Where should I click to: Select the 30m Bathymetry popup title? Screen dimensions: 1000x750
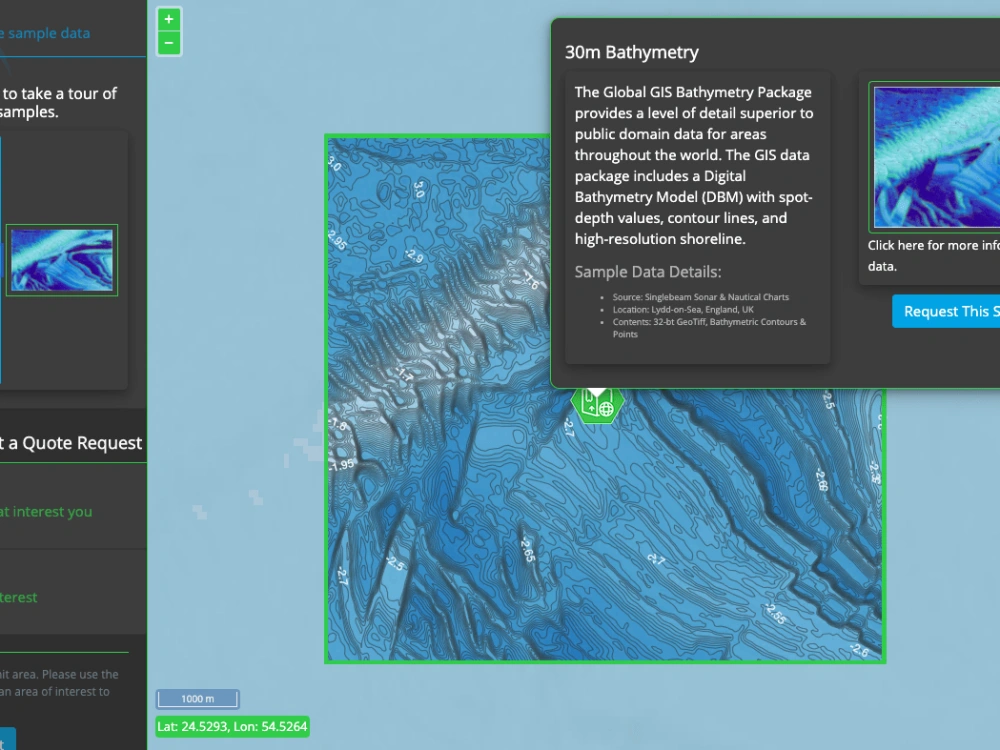pyautogui.click(x=632, y=52)
